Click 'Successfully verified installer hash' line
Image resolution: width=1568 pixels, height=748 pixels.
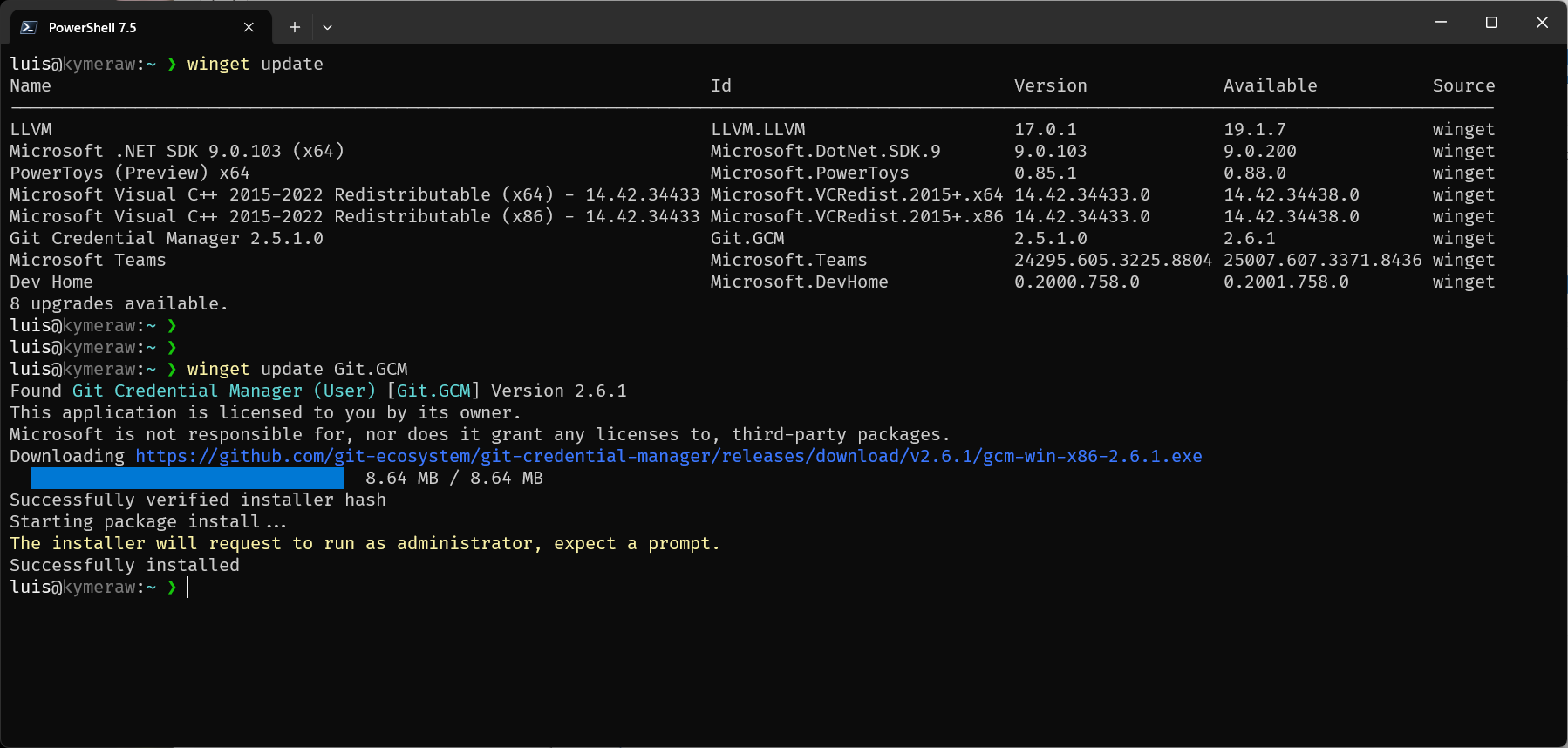pos(198,500)
